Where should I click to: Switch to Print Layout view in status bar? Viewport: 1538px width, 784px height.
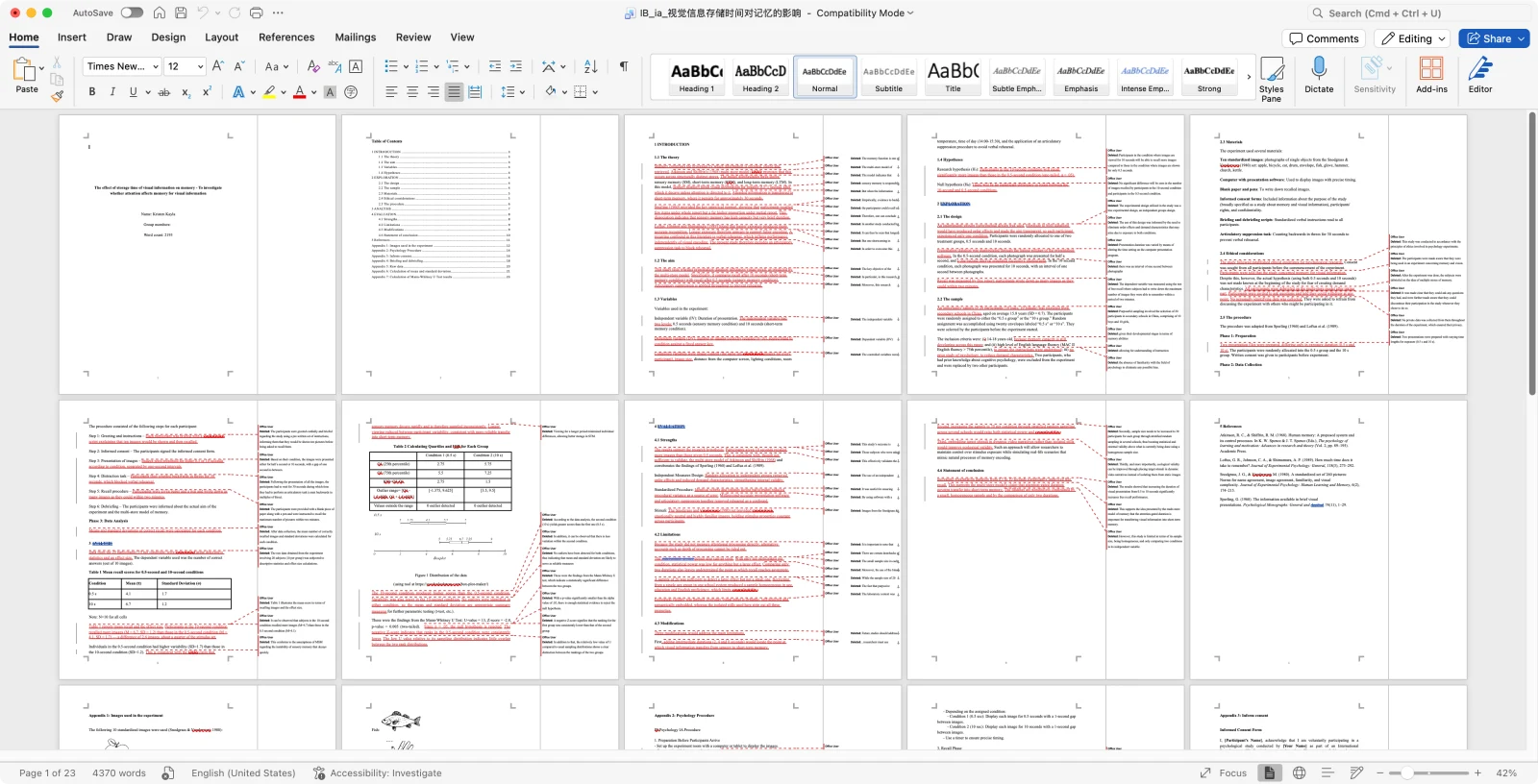point(1269,772)
